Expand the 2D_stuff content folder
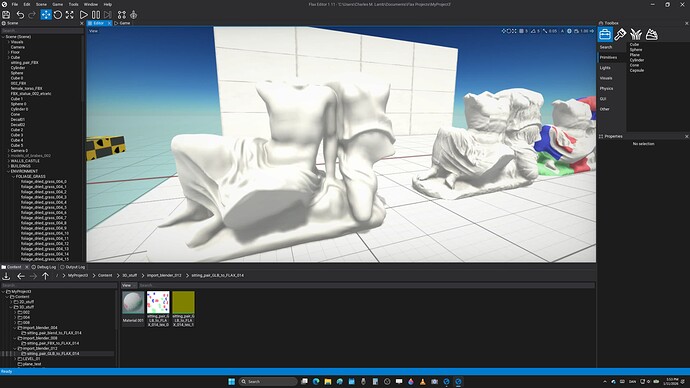Screen dimensions: 690x388 click(x=12, y=302)
